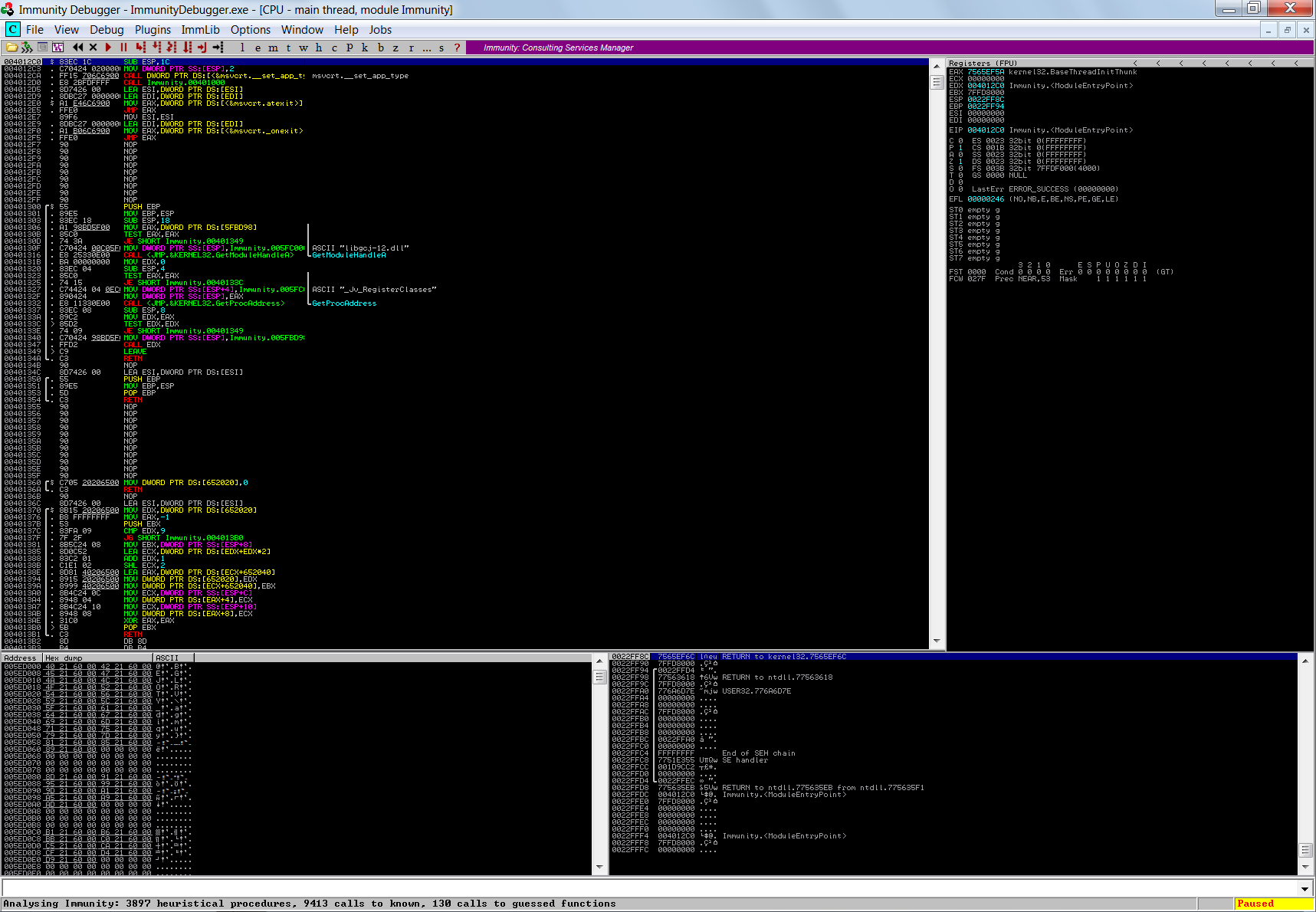Viewport: 1316px width, 912px height.
Task: Run the program with the red play icon
Action: (x=108, y=48)
